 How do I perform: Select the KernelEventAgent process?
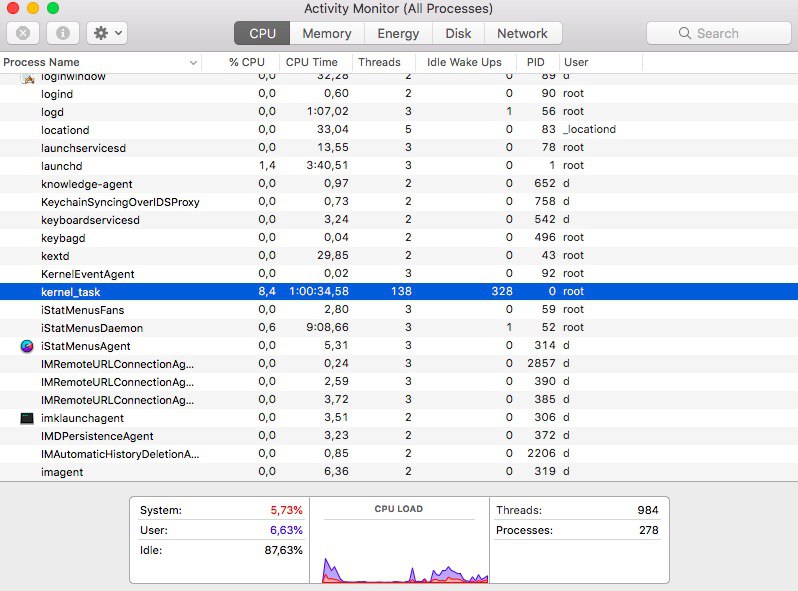[x=399, y=274]
